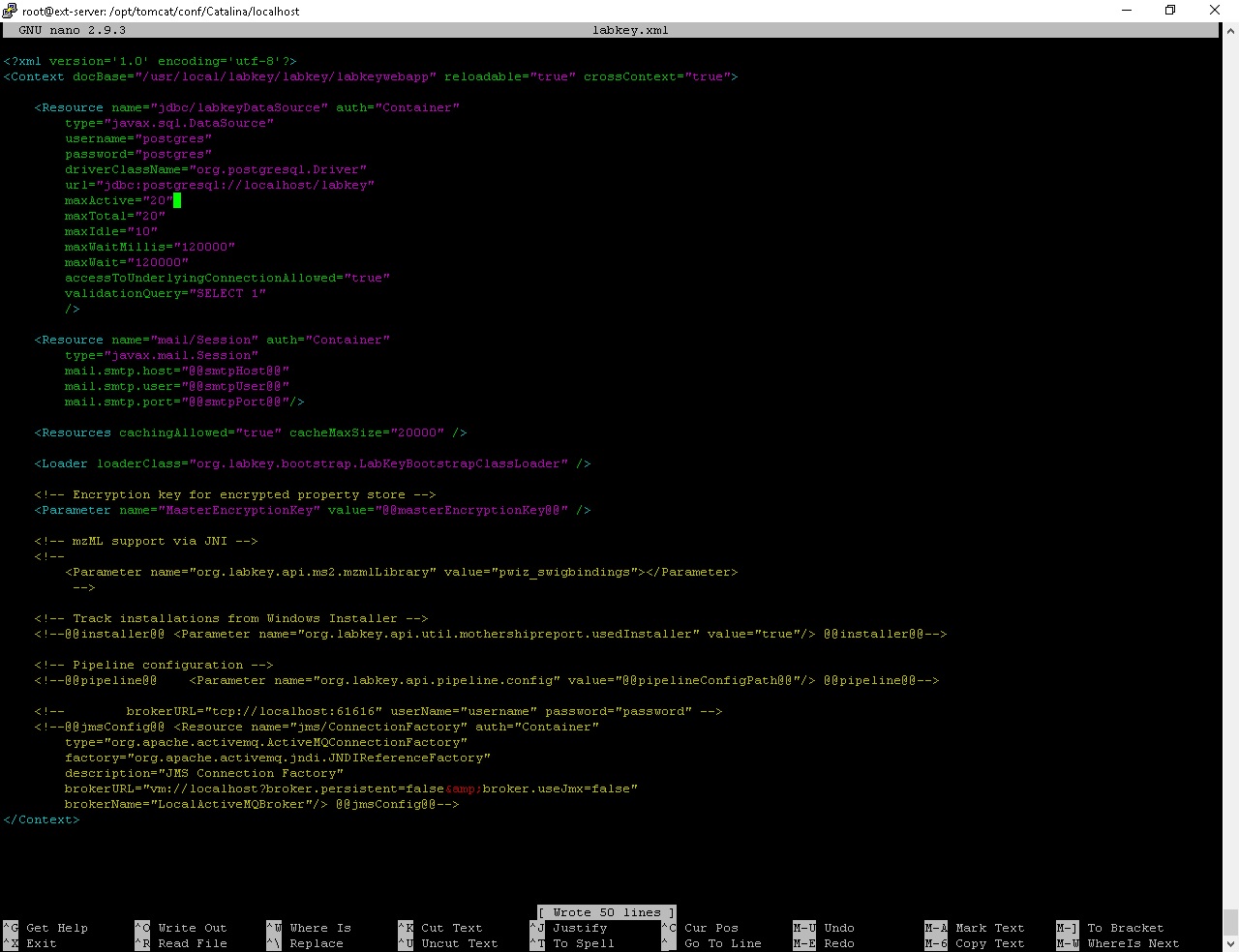Click the 'mzML support via JNI' comment
The image size is (1239, 952).
pos(146,541)
